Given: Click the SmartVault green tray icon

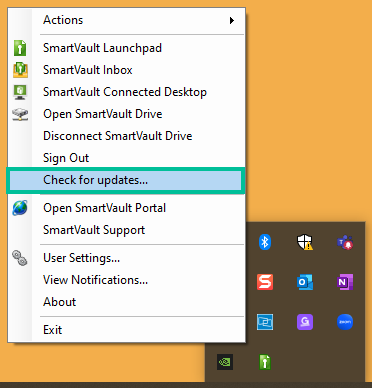Looking at the screenshot, I should pyautogui.click(x=265, y=362).
